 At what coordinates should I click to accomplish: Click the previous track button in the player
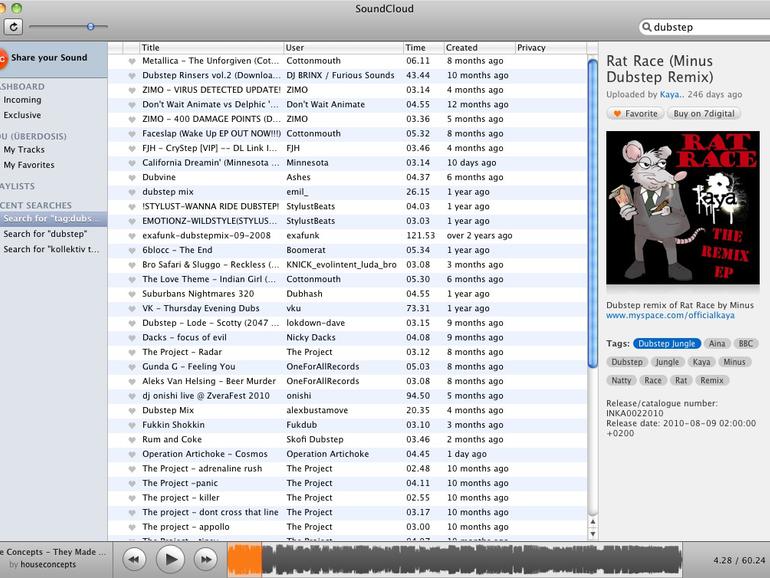click(134, 559)
